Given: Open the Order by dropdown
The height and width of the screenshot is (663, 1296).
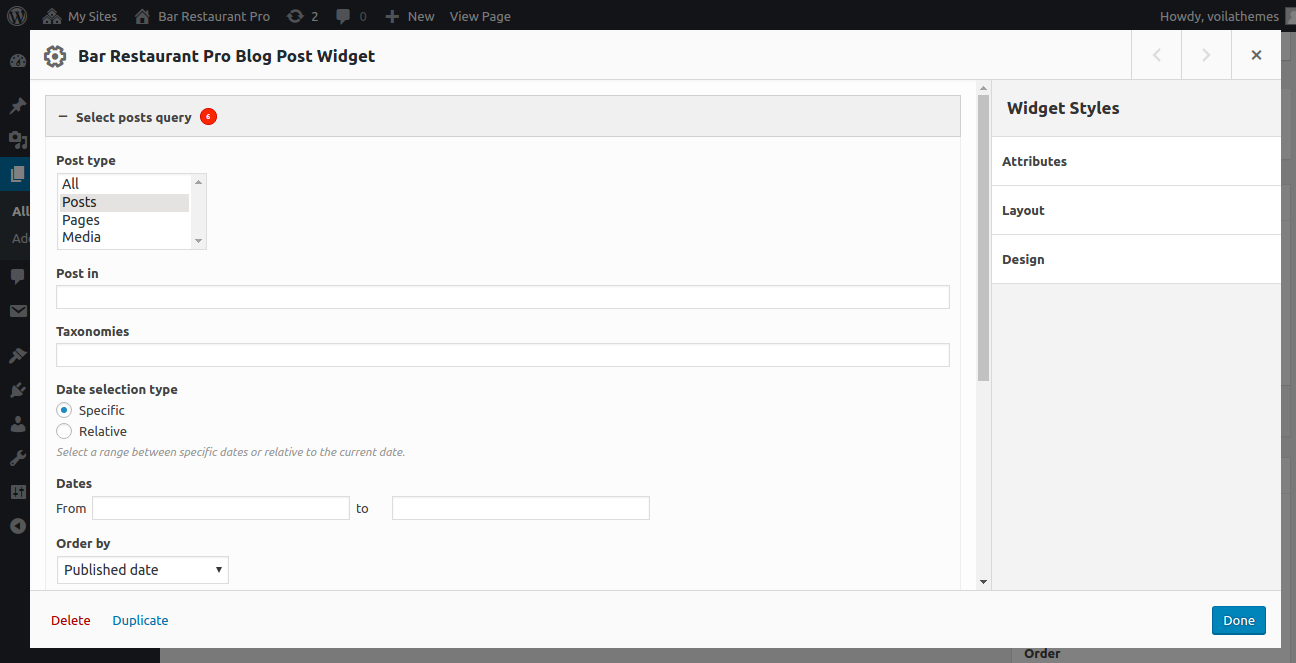Looking at the screenshot, I should pyautogui.click(x=143, y=570).
